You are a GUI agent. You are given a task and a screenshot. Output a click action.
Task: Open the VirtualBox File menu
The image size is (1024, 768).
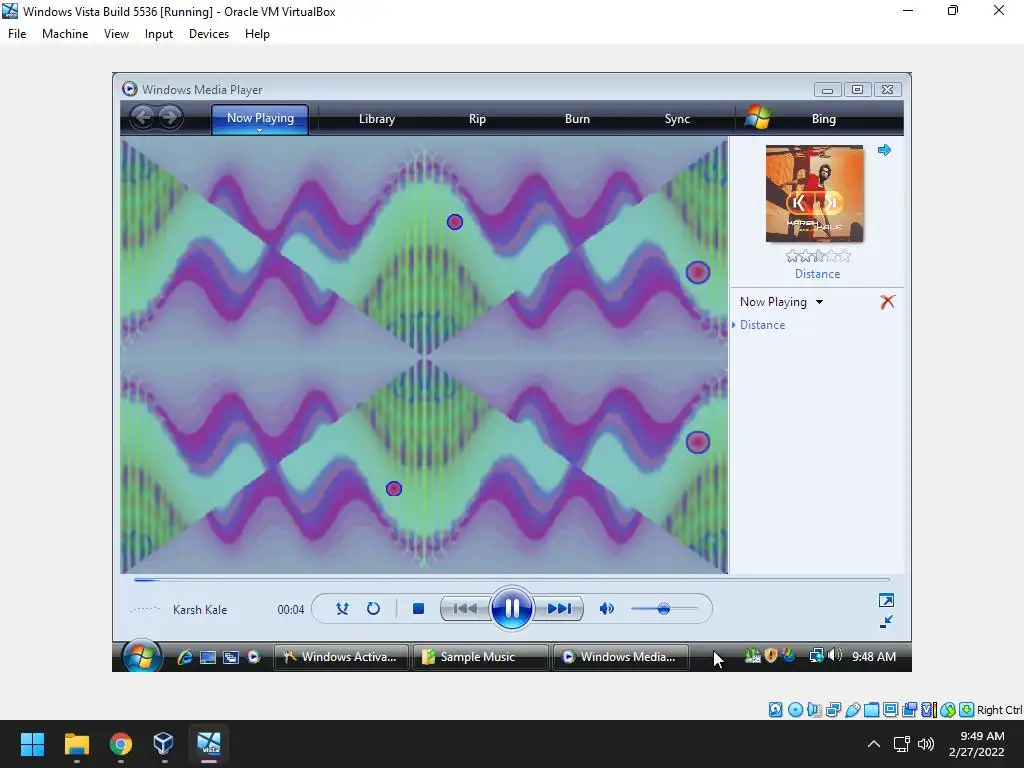click(17, 34)
